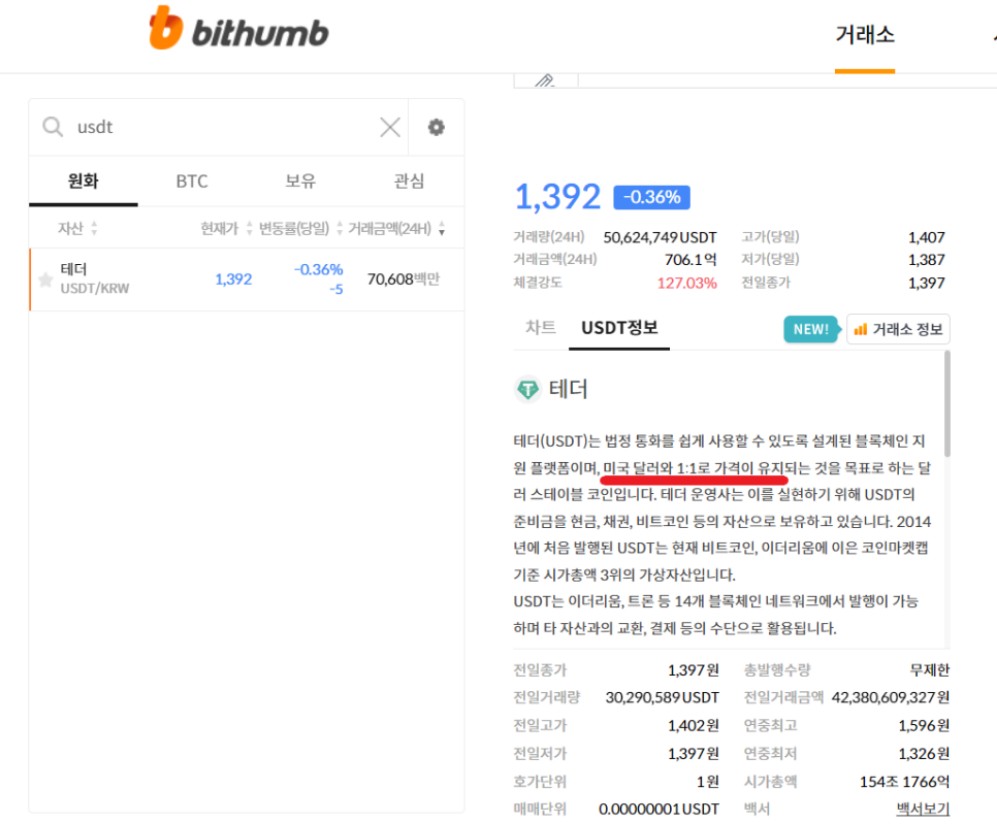Click 70,608백만 trading amount cell
The width and height of the screenshot is (997, 824).
(x=403, y=279)
